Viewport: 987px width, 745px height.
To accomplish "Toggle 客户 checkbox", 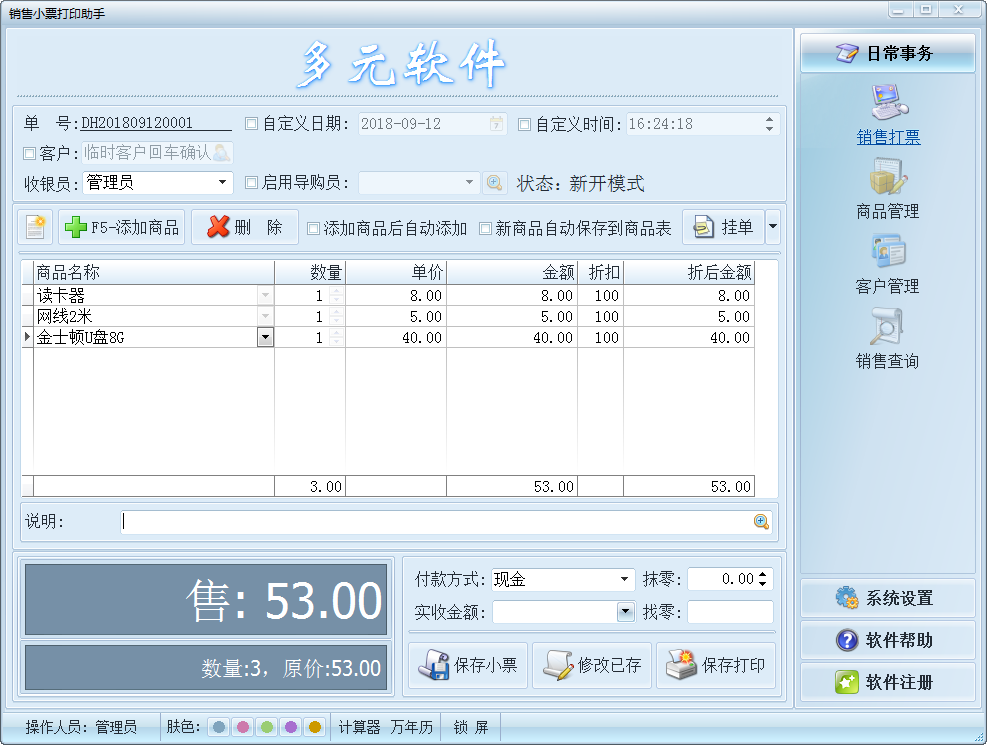I will 29,153.
